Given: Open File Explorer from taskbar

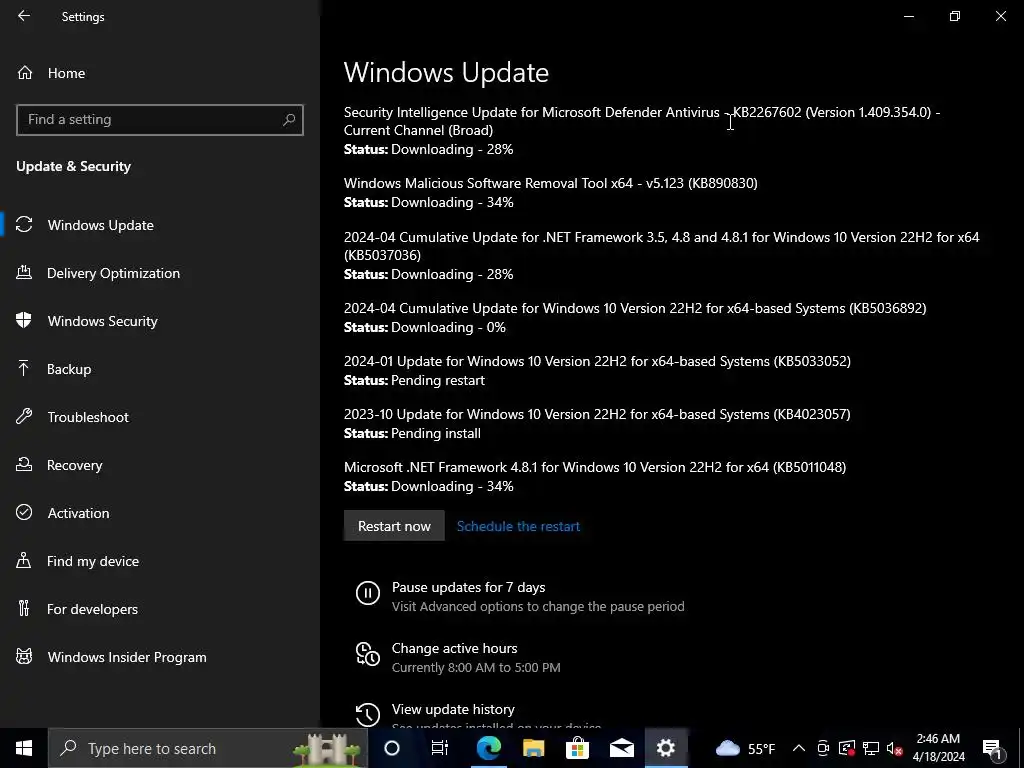Looking at the screenshot, I should point(533,748).
